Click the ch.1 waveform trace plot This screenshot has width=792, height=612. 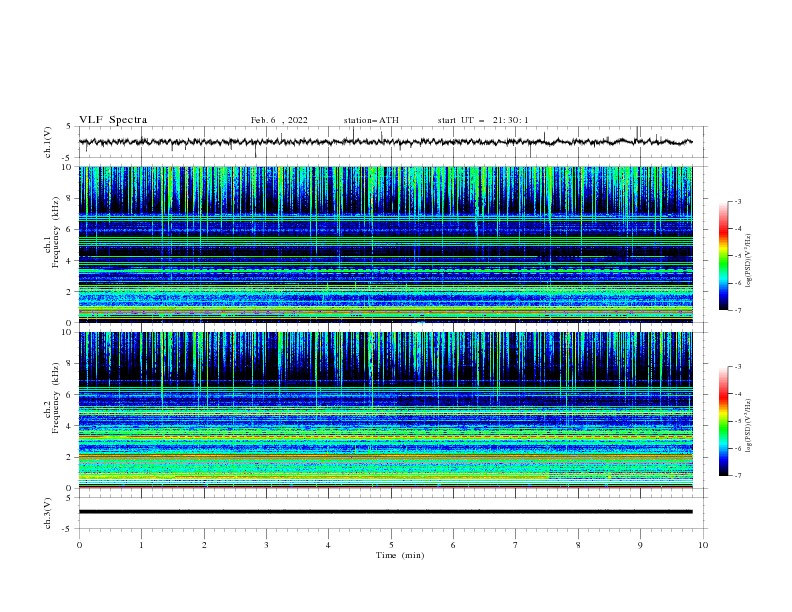coord(385,142)
